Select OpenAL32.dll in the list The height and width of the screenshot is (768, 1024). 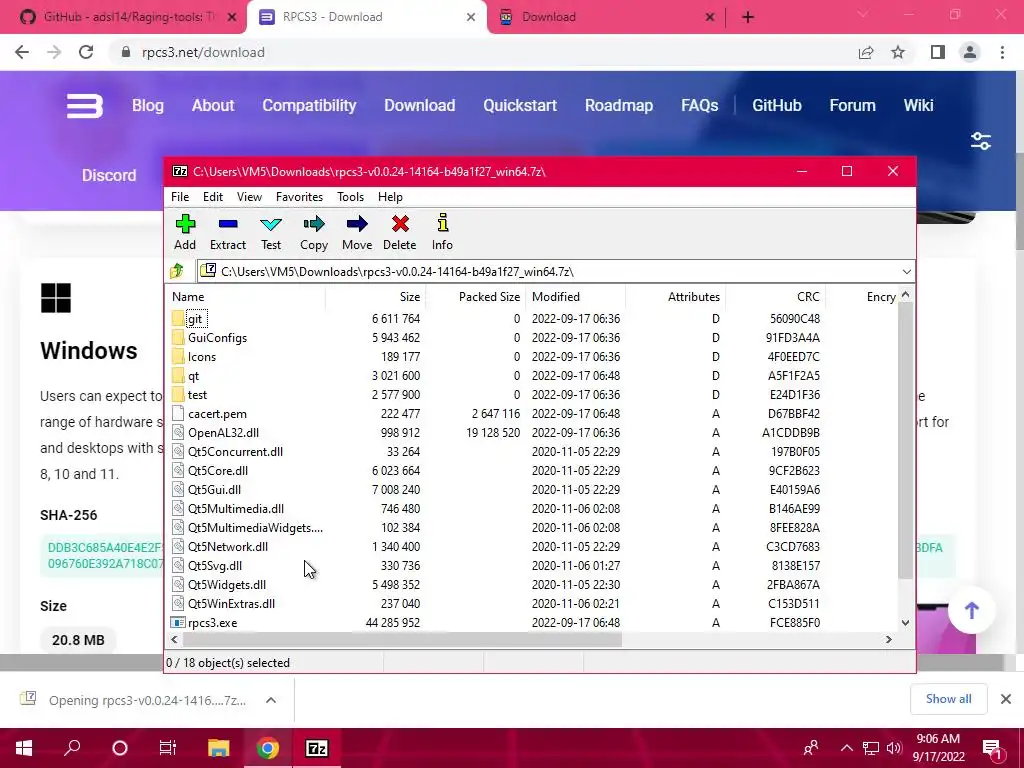(223, 432)
